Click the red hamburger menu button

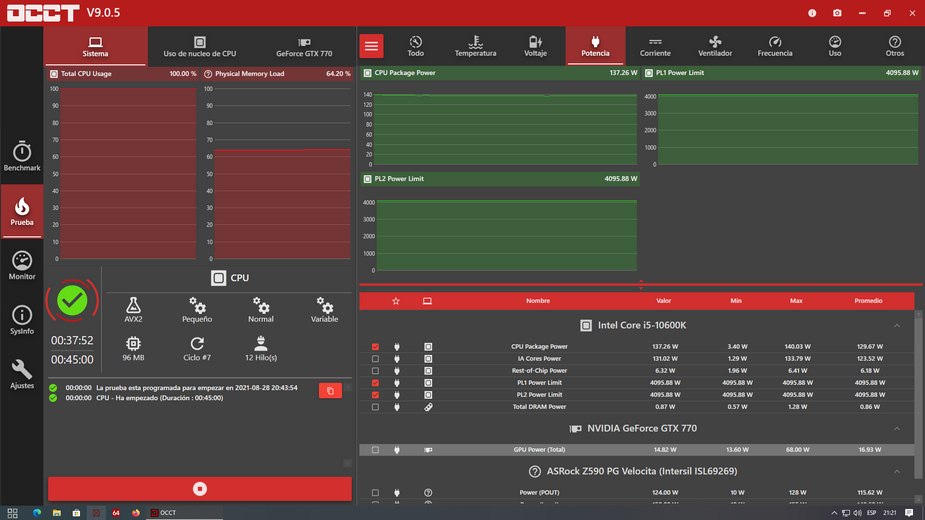click(371, 46)
